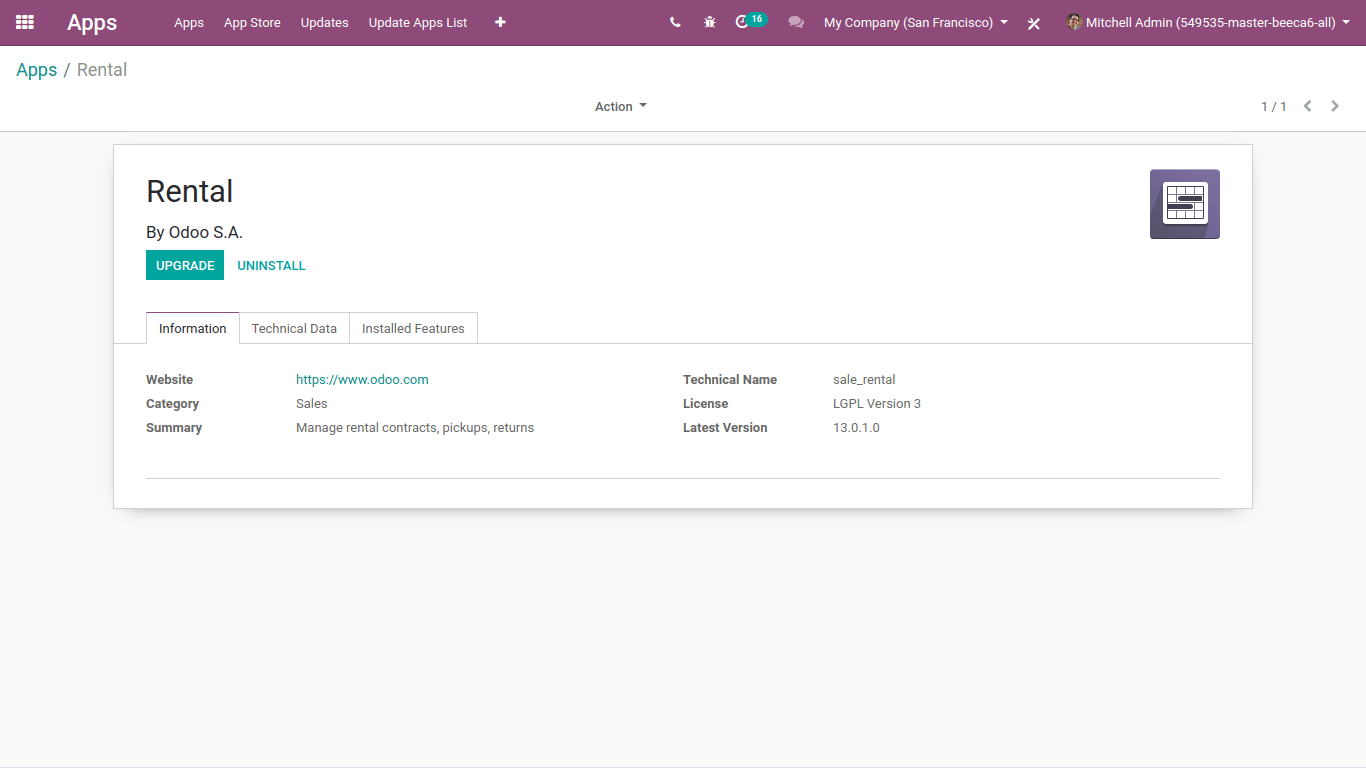
Task: Click the Rental heading title
Action: [x=190, y=191]
